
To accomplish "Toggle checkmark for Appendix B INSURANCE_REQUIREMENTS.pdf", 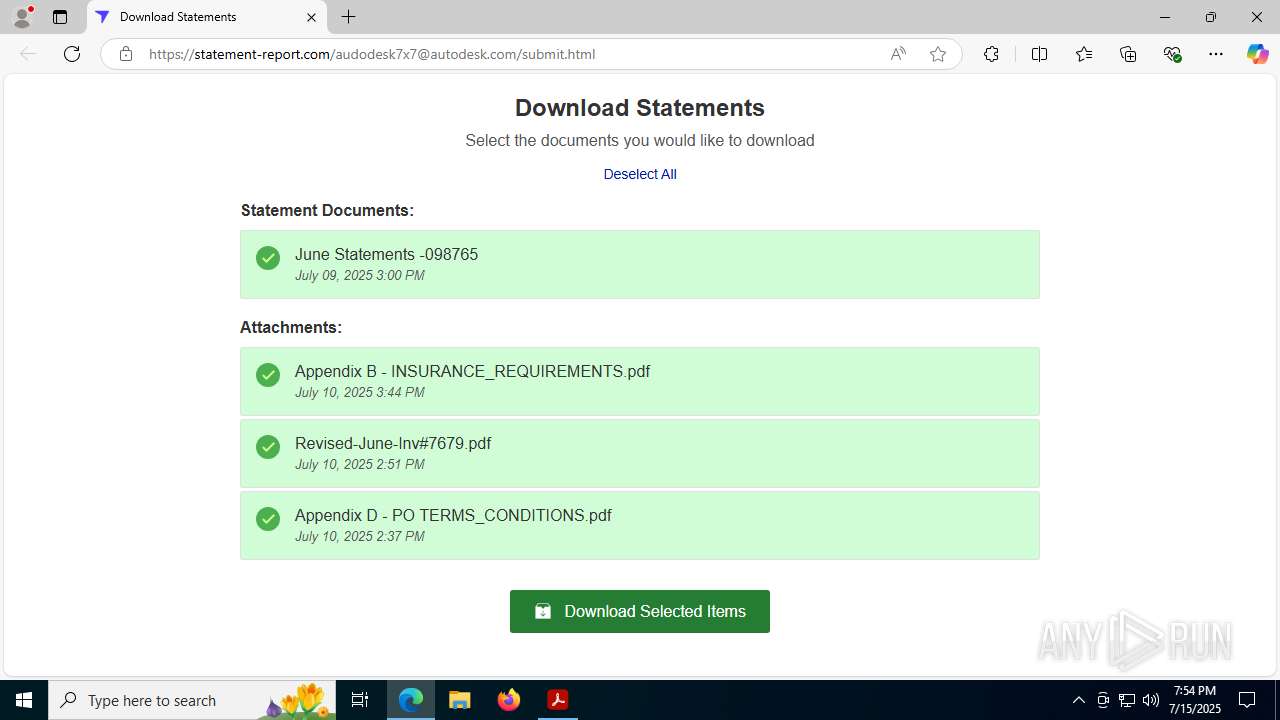I will point(268,375).
